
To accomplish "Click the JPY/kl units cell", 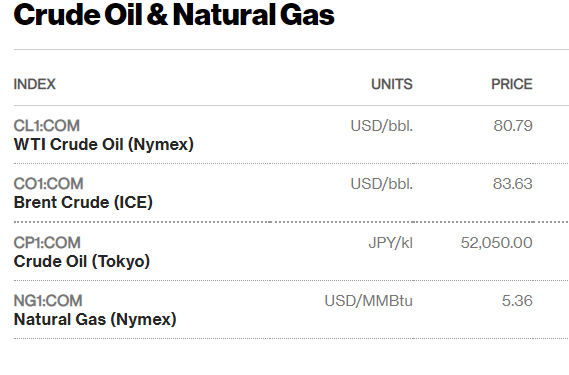I will [x=390, y=243].
